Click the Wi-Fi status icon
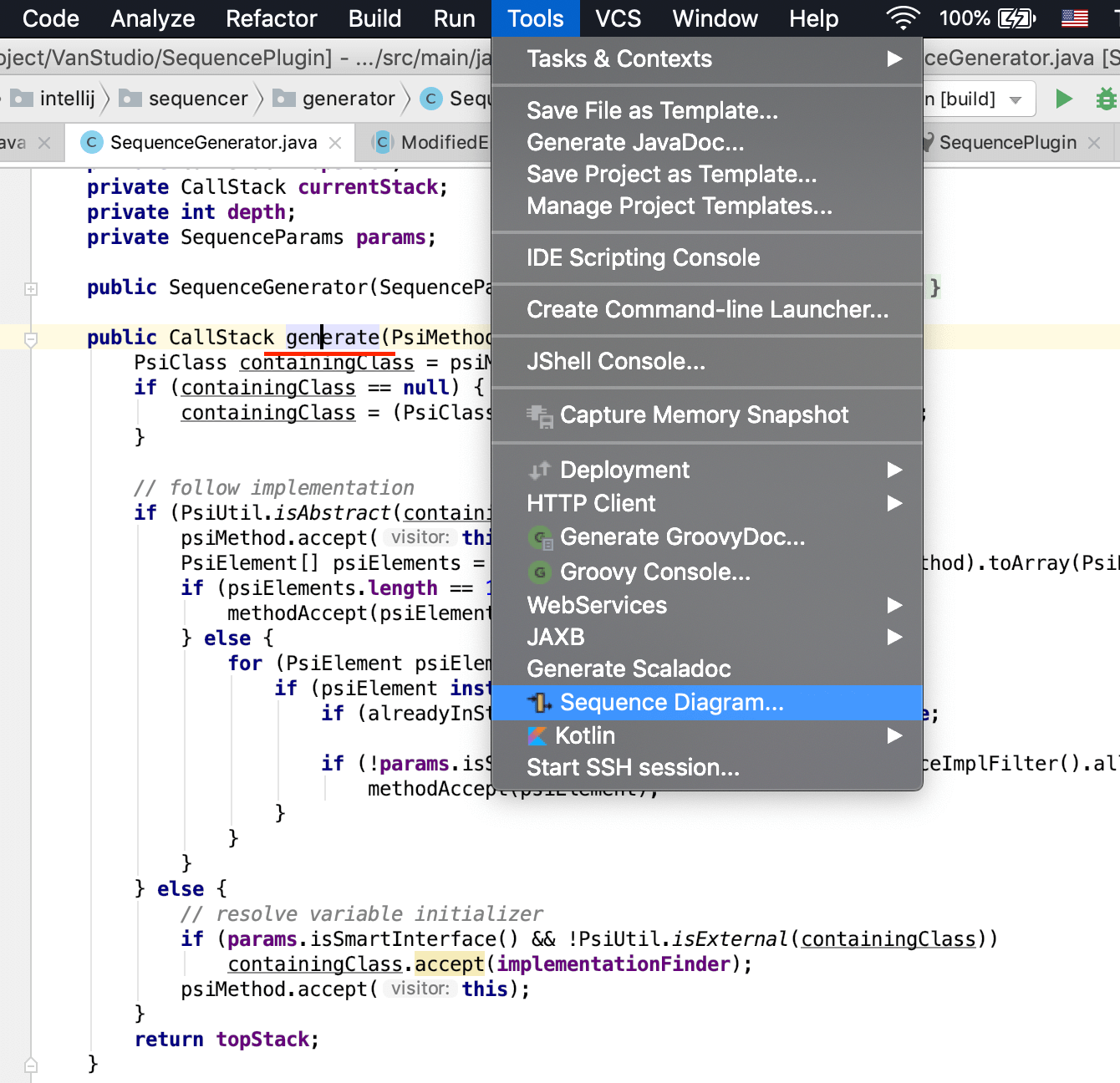 [903, 18]
